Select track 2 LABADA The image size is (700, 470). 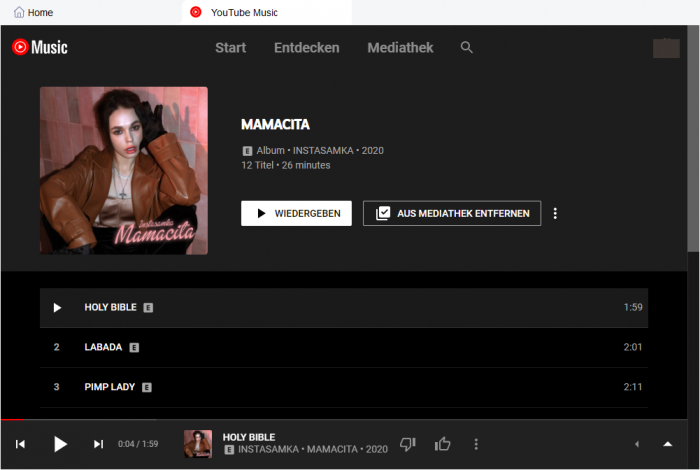(x=344, y=347)
